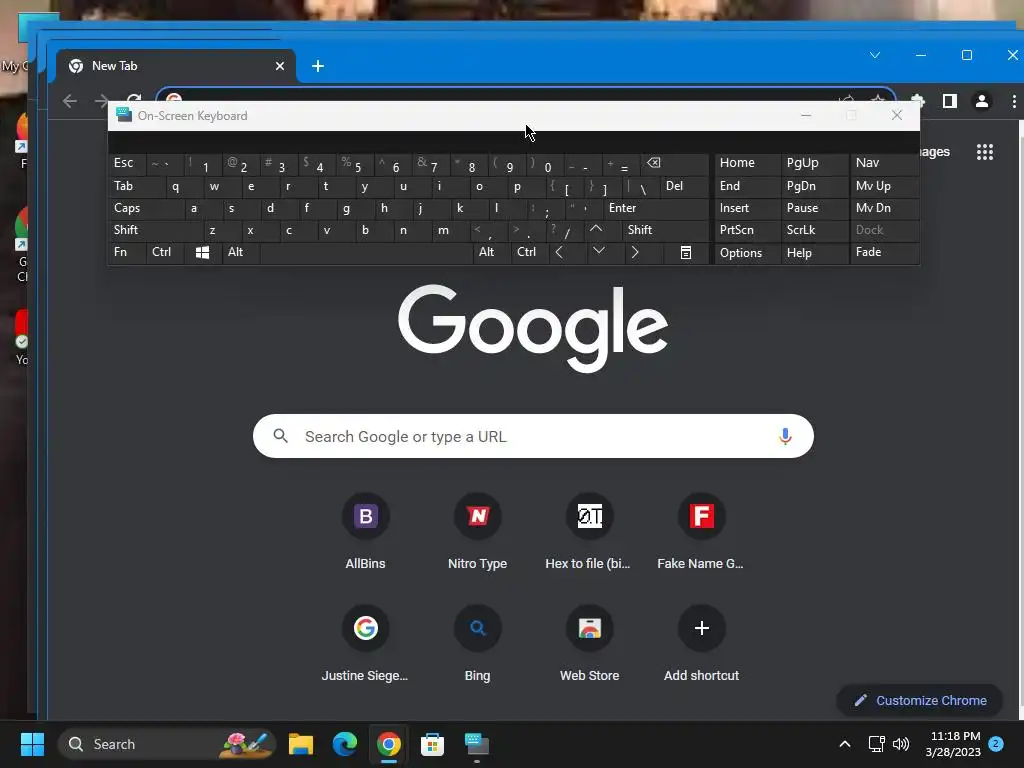
Task: Tap the Mv Up key
Action: point(884,186)
